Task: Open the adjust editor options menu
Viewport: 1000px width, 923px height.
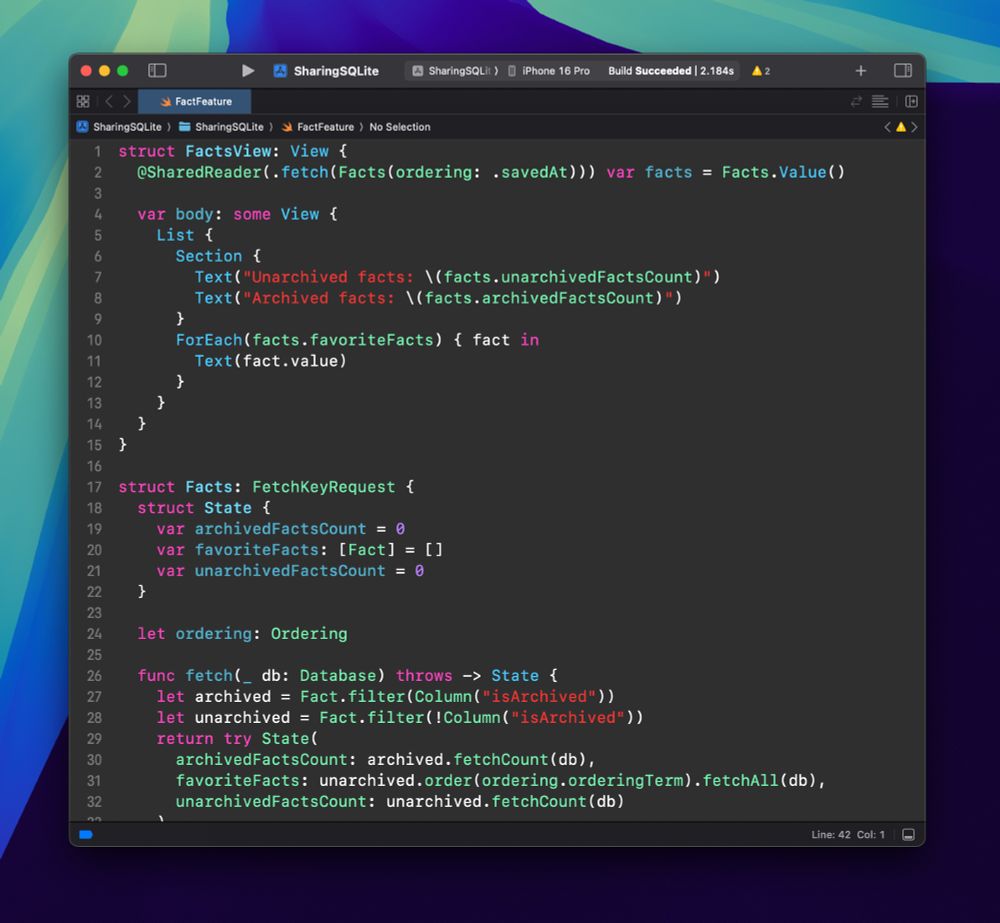Action: [x=879, y=101]
